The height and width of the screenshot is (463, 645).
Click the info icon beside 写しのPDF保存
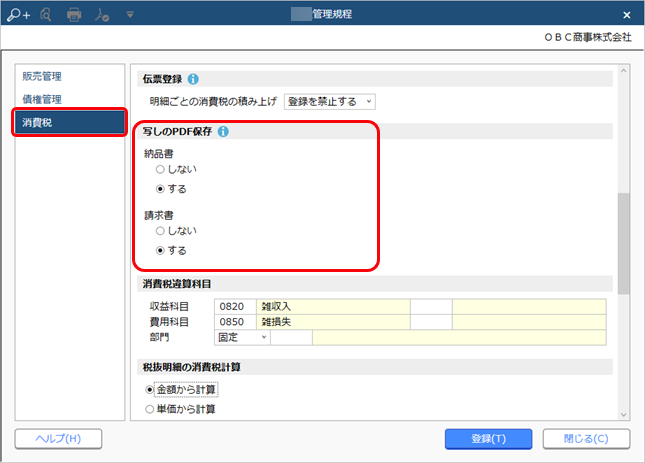(223, 132)
